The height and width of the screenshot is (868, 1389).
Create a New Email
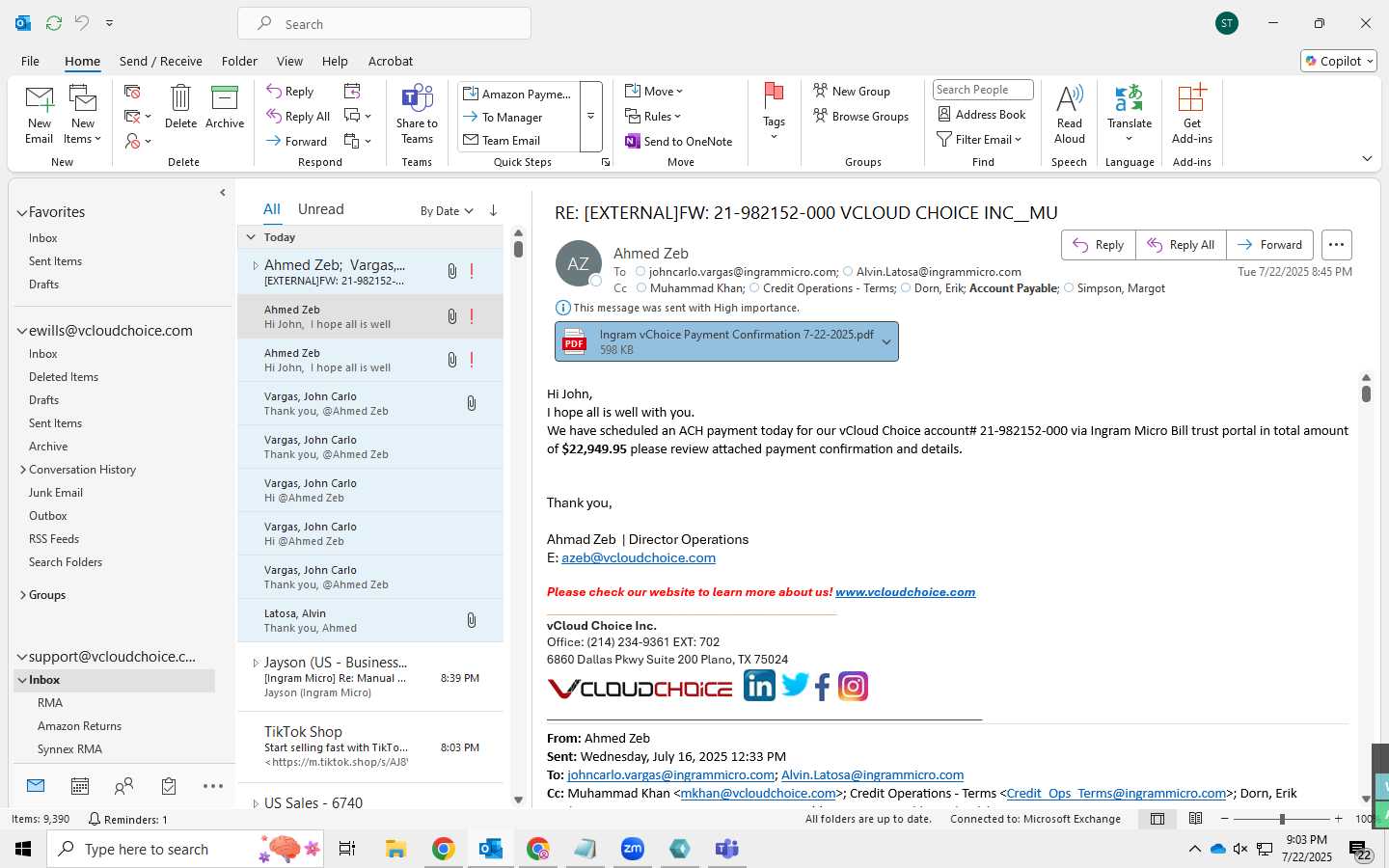40,114
